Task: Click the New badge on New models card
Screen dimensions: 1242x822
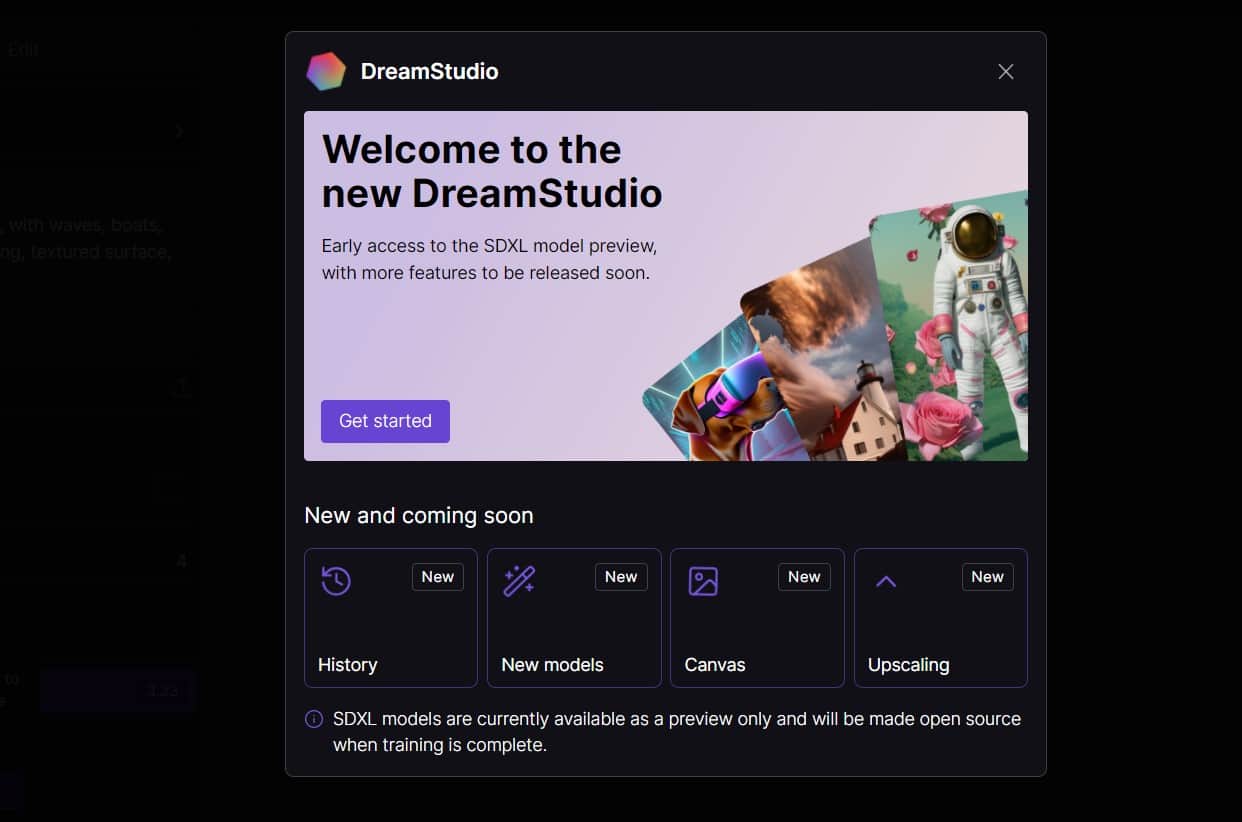Action: pyautogui.click(x=621, y=577)
